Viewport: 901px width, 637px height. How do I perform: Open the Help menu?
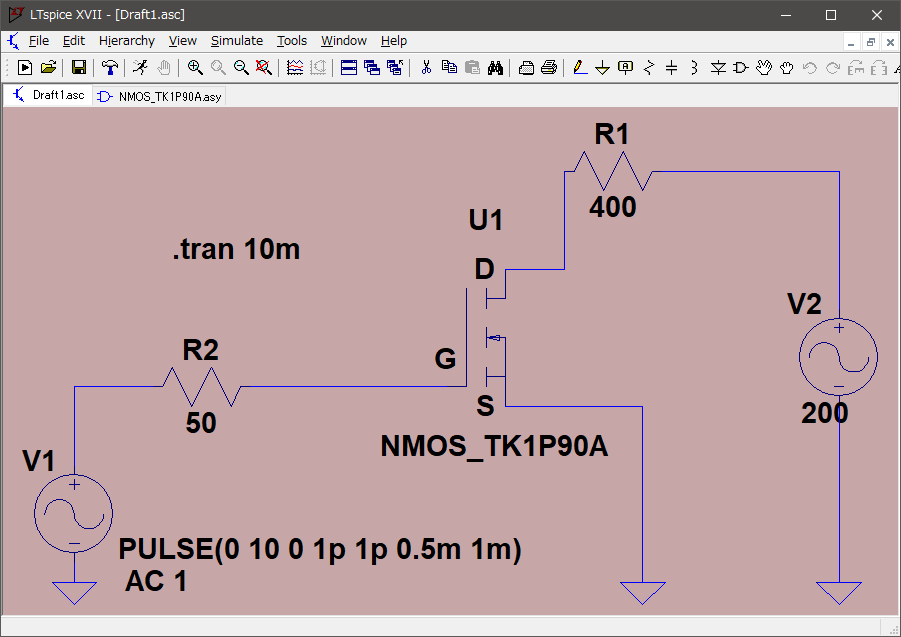coord(394,41)
